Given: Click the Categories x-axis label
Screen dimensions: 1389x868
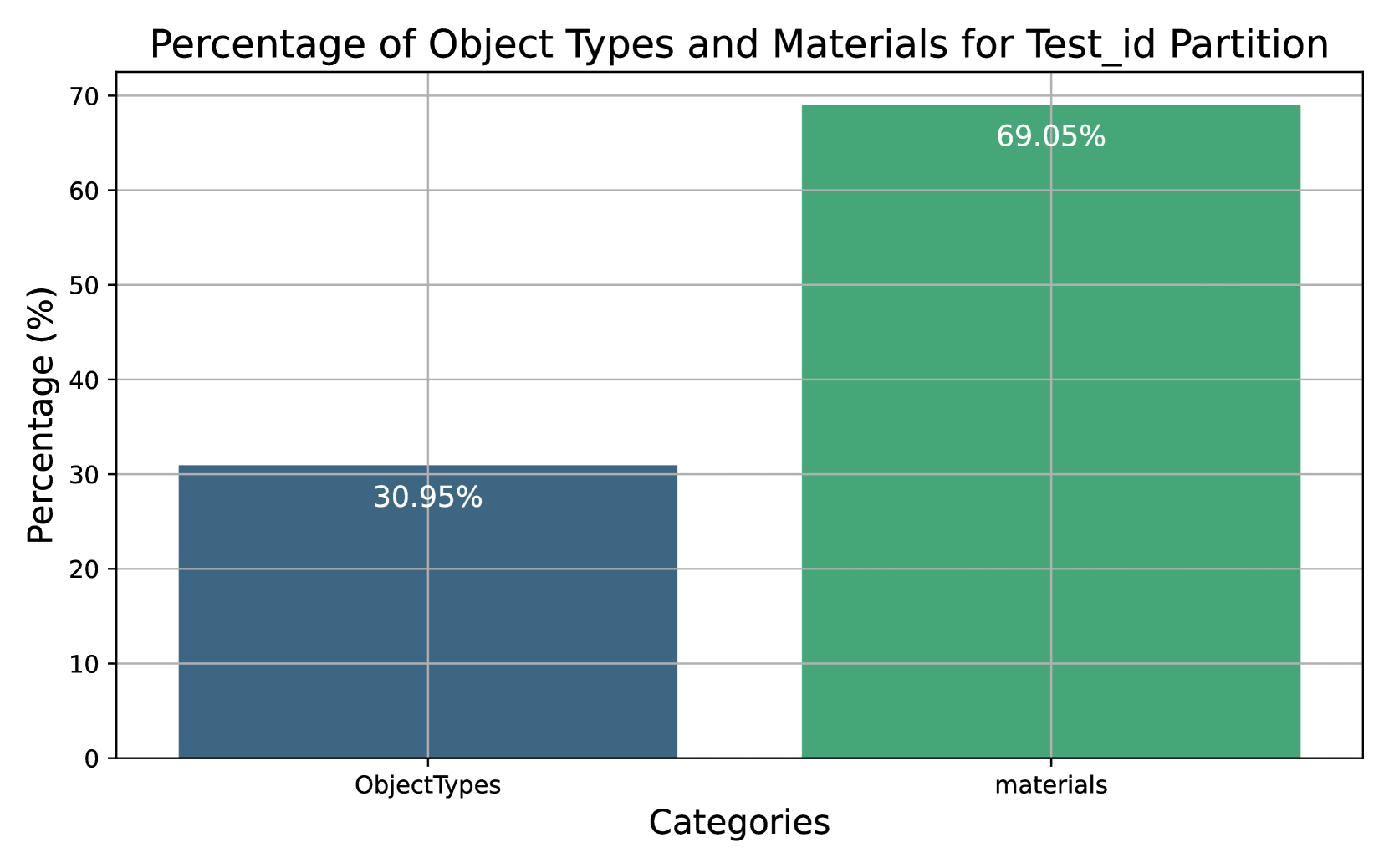Looking at the screenshot, I should [x=739, y=823].
